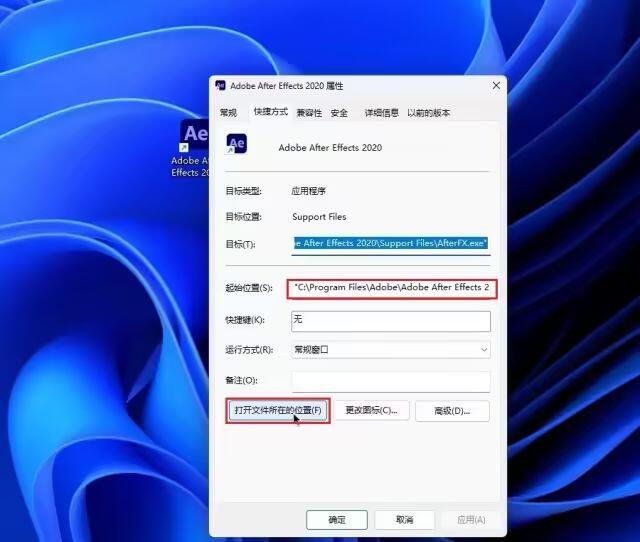Click 打开文件所在的位置(F) button
Screen dimensions: 640x542
tap(278, 411)
